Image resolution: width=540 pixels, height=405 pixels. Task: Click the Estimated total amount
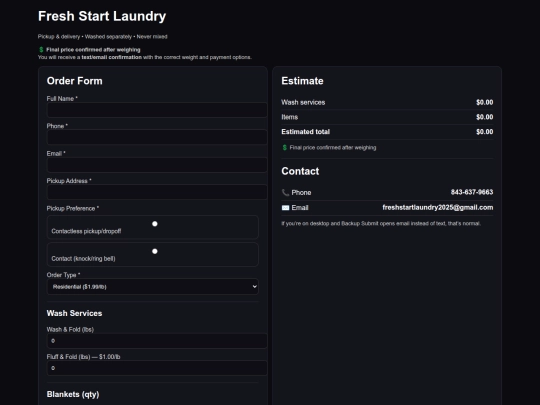pyautogui.click(x=485, y=132)
